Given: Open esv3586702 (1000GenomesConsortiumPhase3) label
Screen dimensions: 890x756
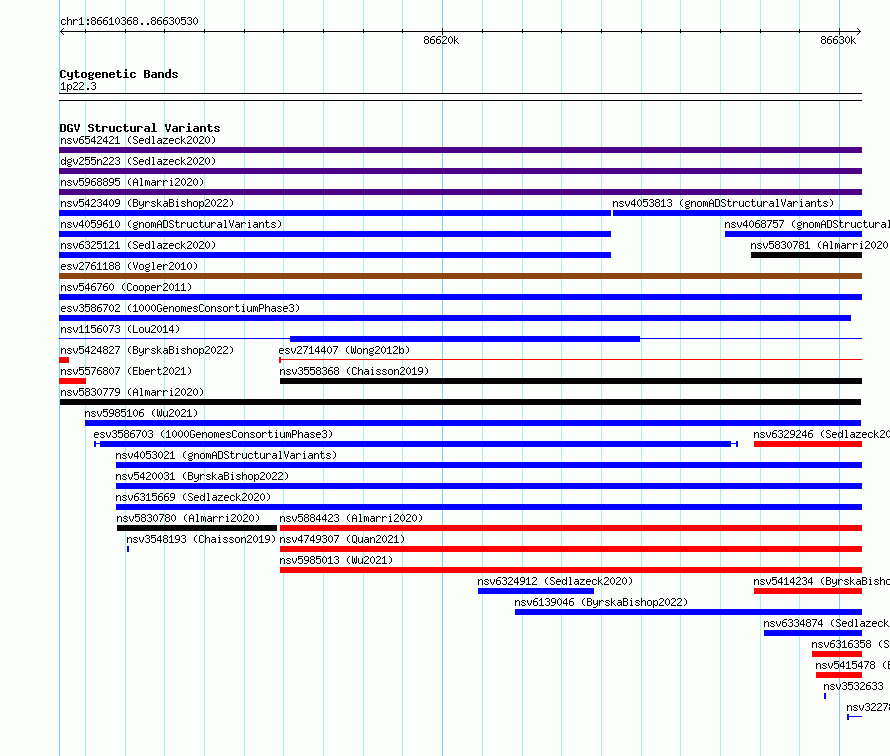Looking at the screenshot, I should [x=180, y=308].
